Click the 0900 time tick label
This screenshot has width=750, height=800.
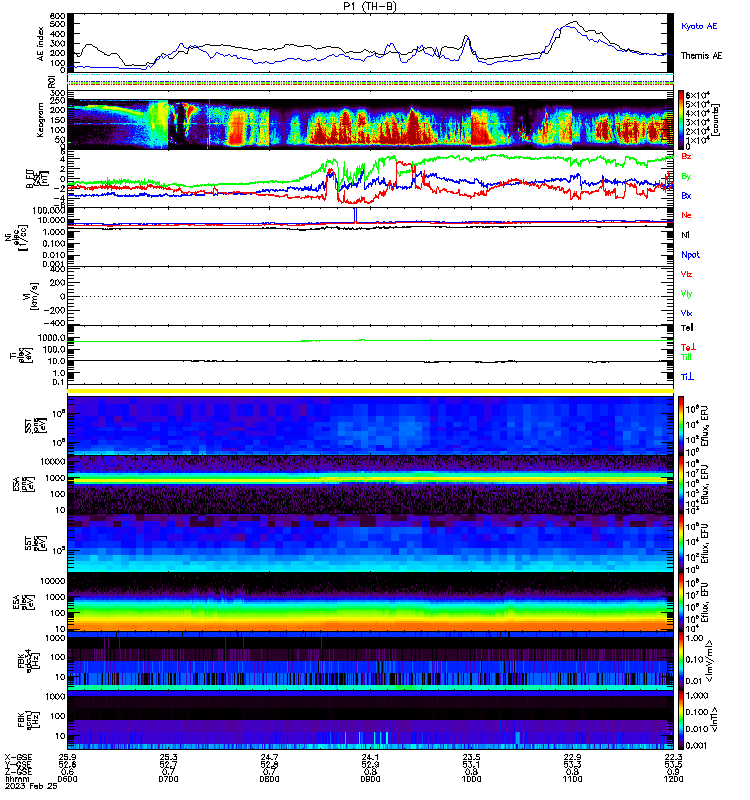pyautogui.click(x=370, y=779)
